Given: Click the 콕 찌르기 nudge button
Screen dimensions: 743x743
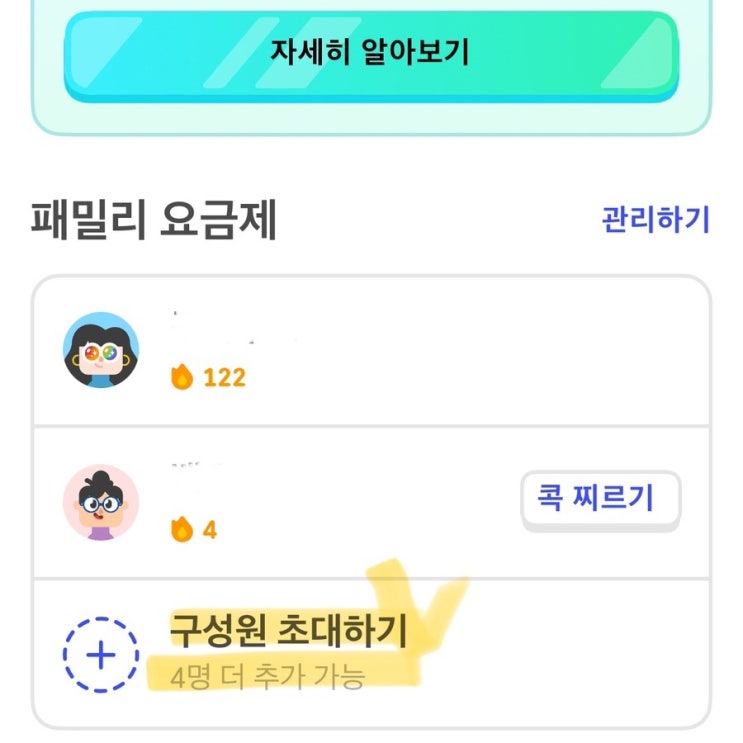Looking at the screenshot, I should coord(600,500).
